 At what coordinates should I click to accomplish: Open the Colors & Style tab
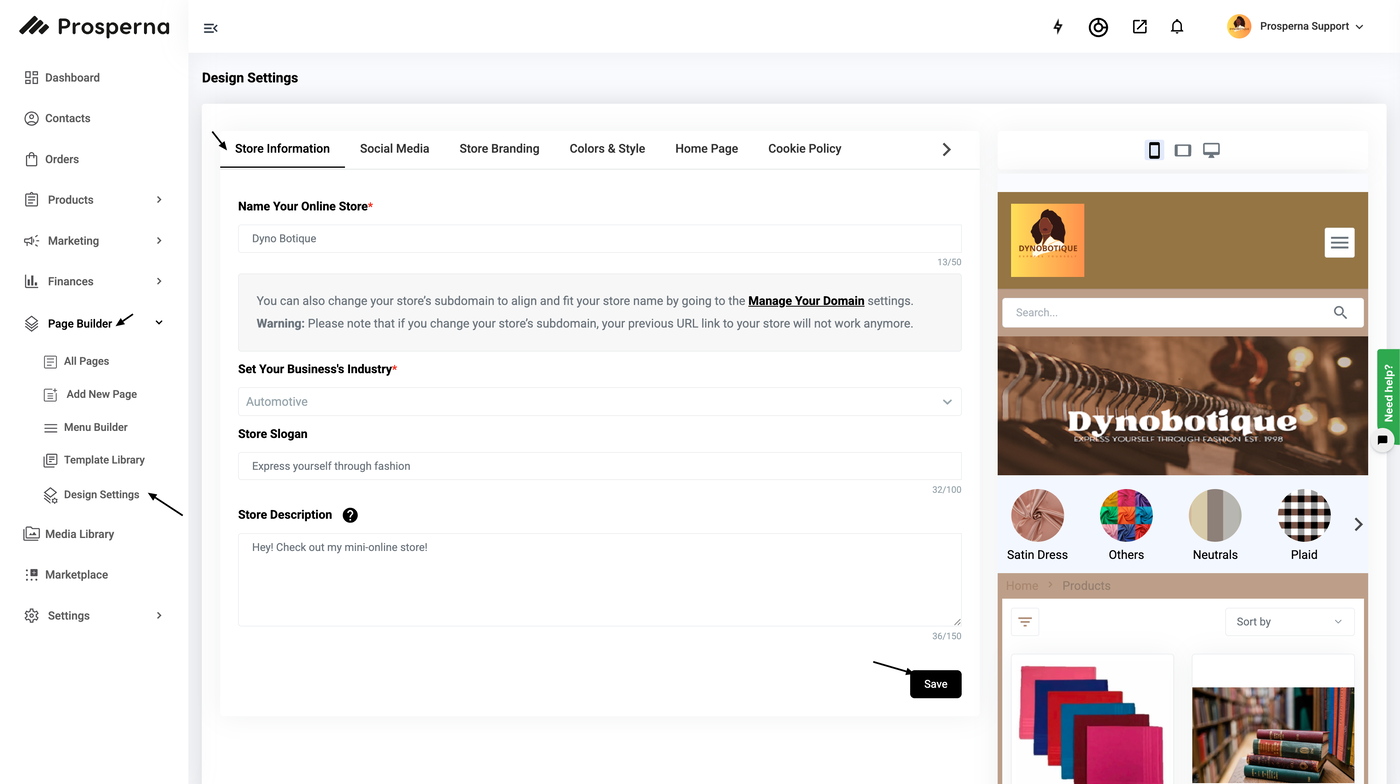point(607,149)
